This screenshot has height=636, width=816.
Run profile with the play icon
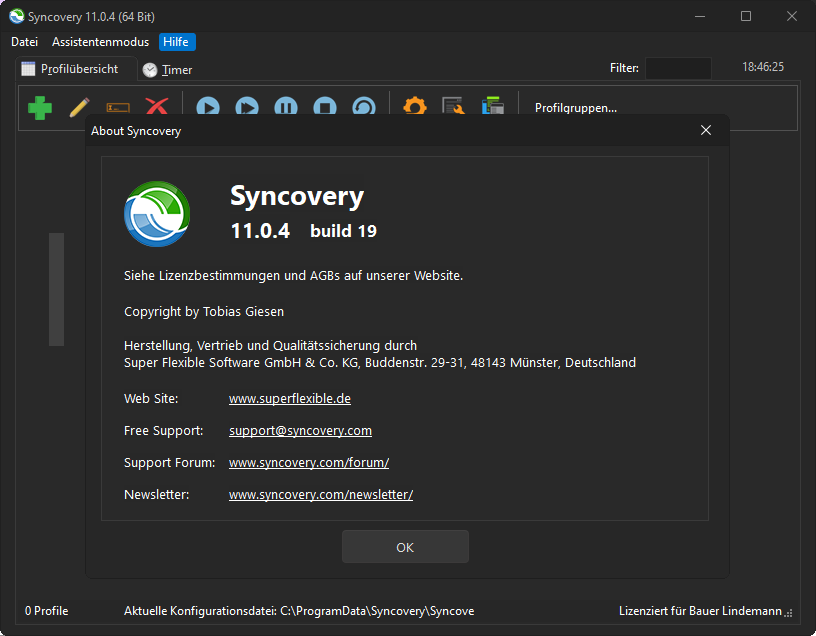pos(208,107)
